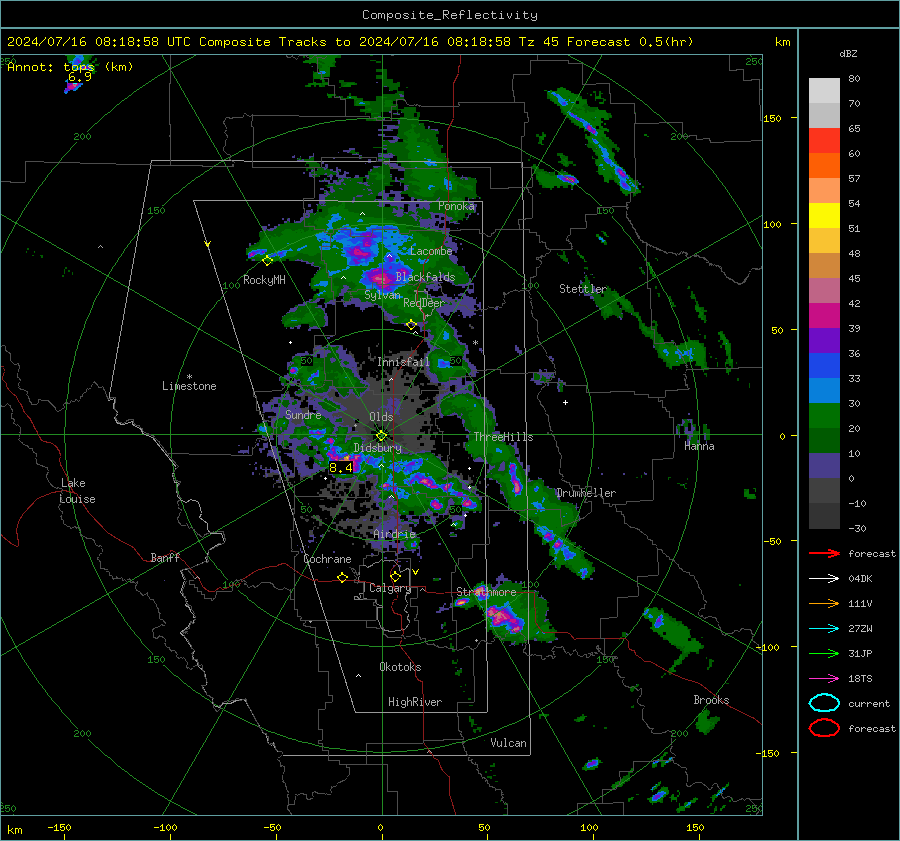Click the 'Annot: tops (km)' annotation label

(70, 67)
